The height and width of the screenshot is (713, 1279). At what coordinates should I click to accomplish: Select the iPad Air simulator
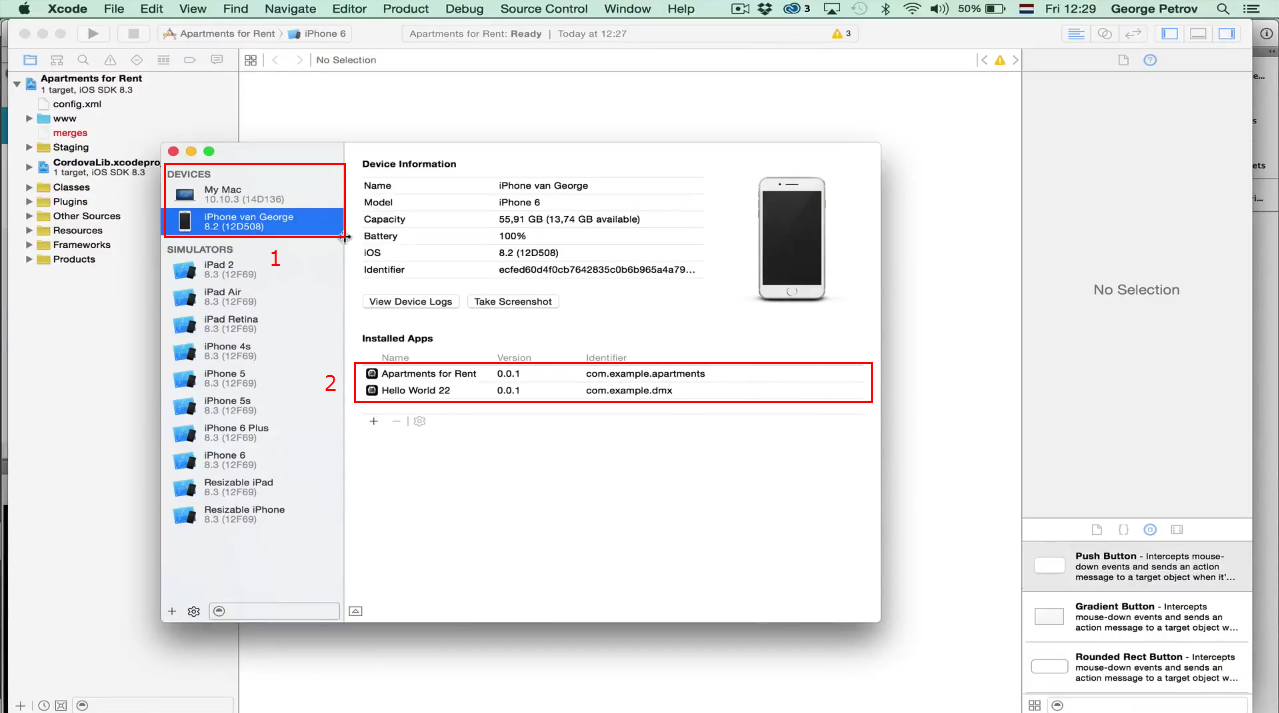[x=254, y=297]
